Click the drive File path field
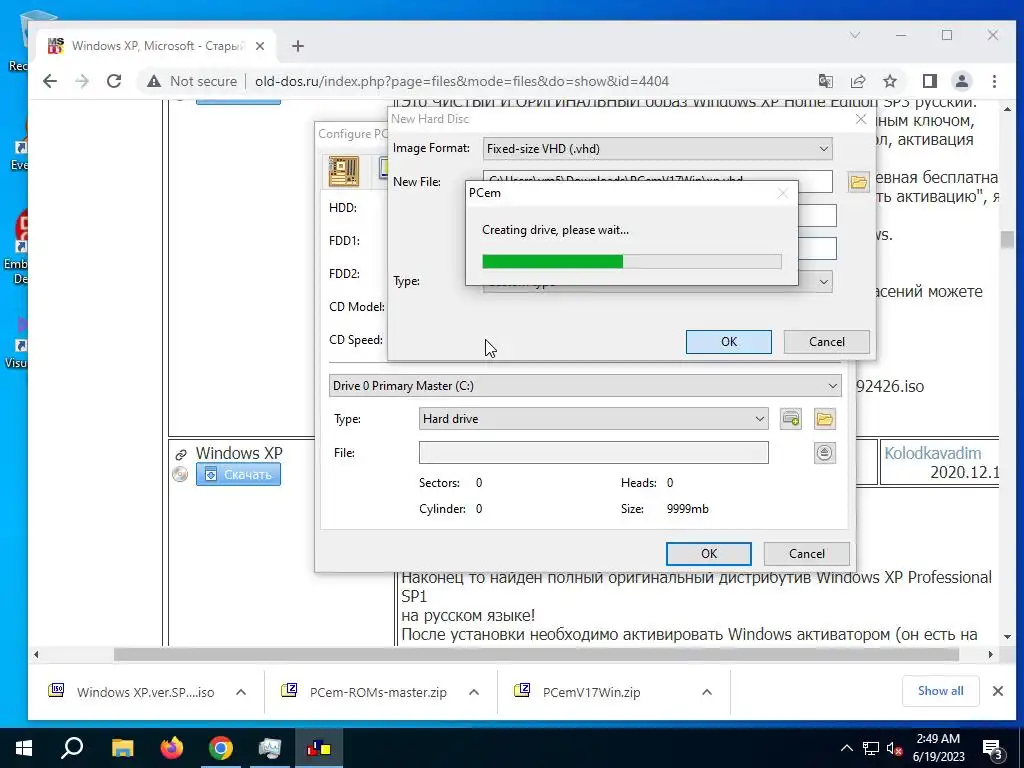 pos(594,453)
